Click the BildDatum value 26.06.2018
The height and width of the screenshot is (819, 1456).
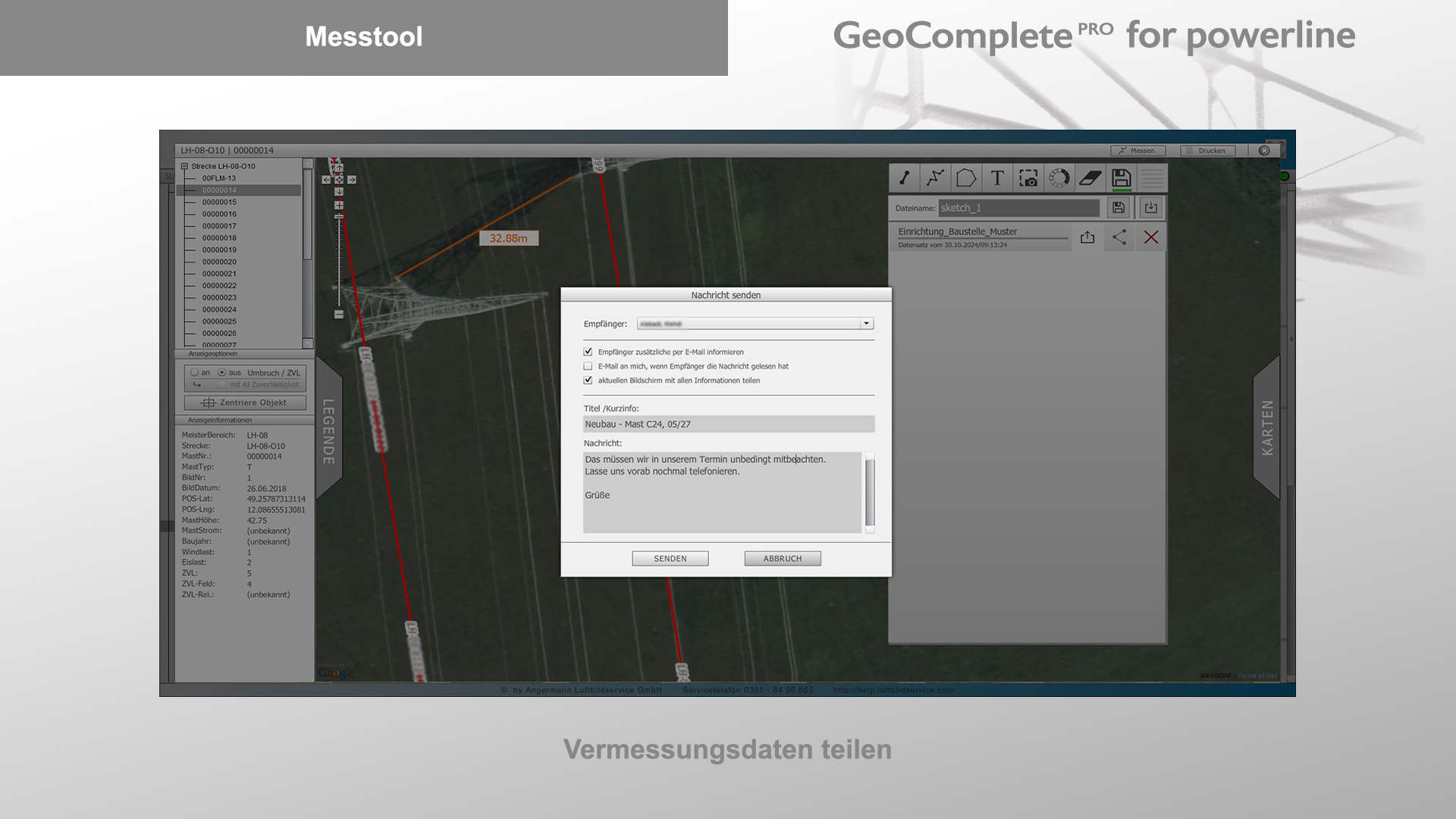pyautogui.click(x=266, y=488)
